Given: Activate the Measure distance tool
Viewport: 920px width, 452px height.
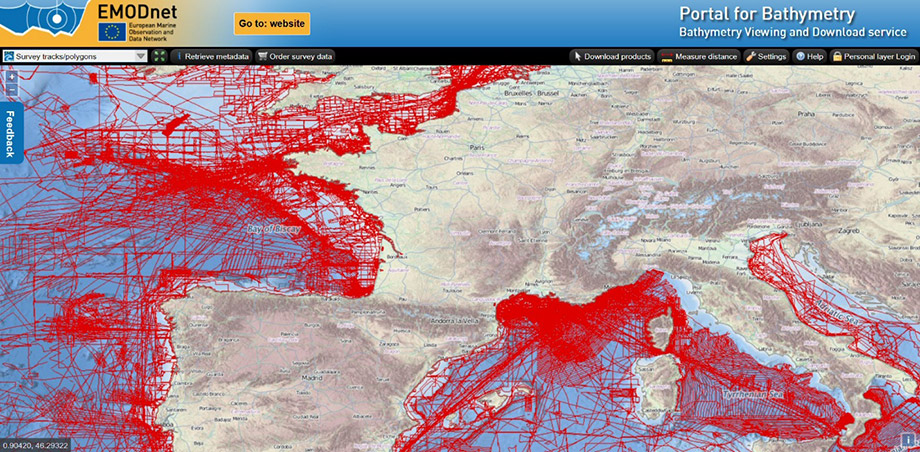Looking at the screenshot, I should click(x=699, y=56).
